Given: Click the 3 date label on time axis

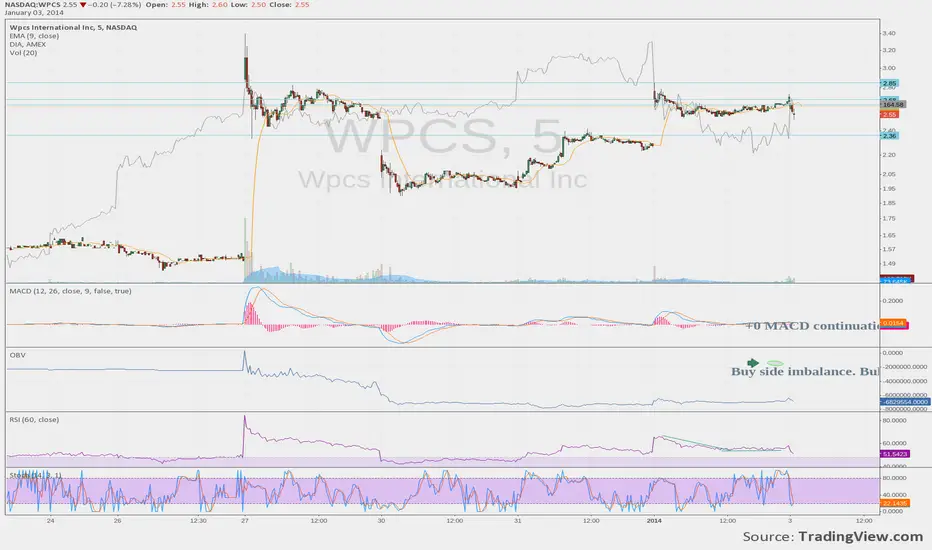Looking at the screenshot, I should (x=790, y=520).
